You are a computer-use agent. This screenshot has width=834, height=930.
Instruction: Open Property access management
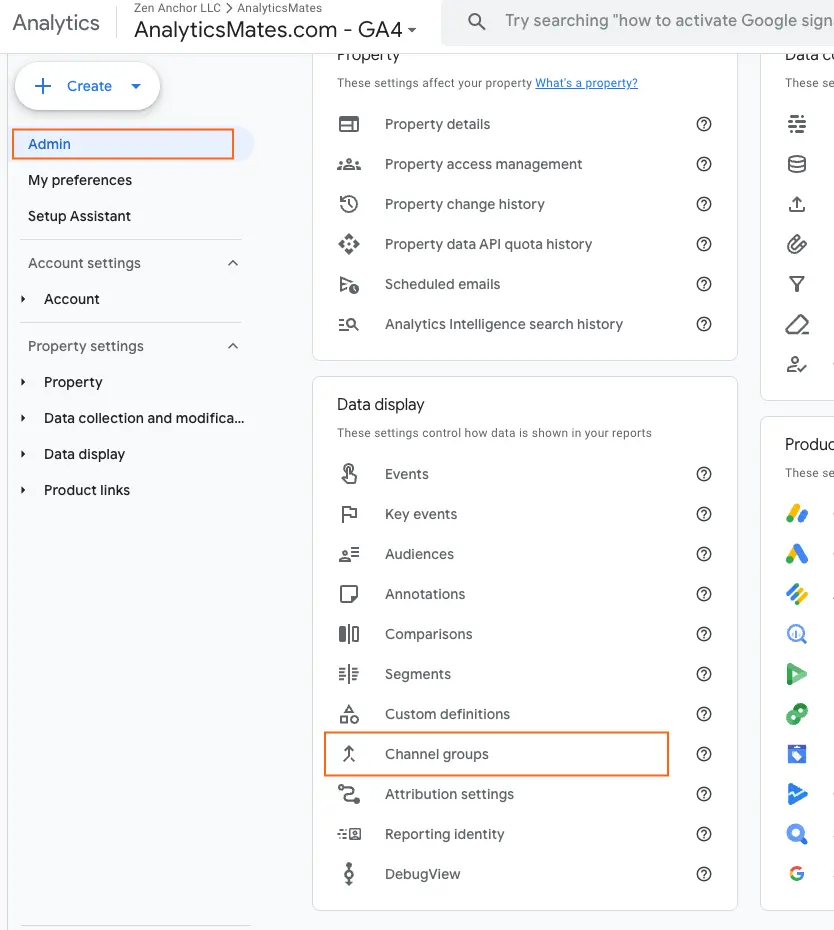point(483,164)
